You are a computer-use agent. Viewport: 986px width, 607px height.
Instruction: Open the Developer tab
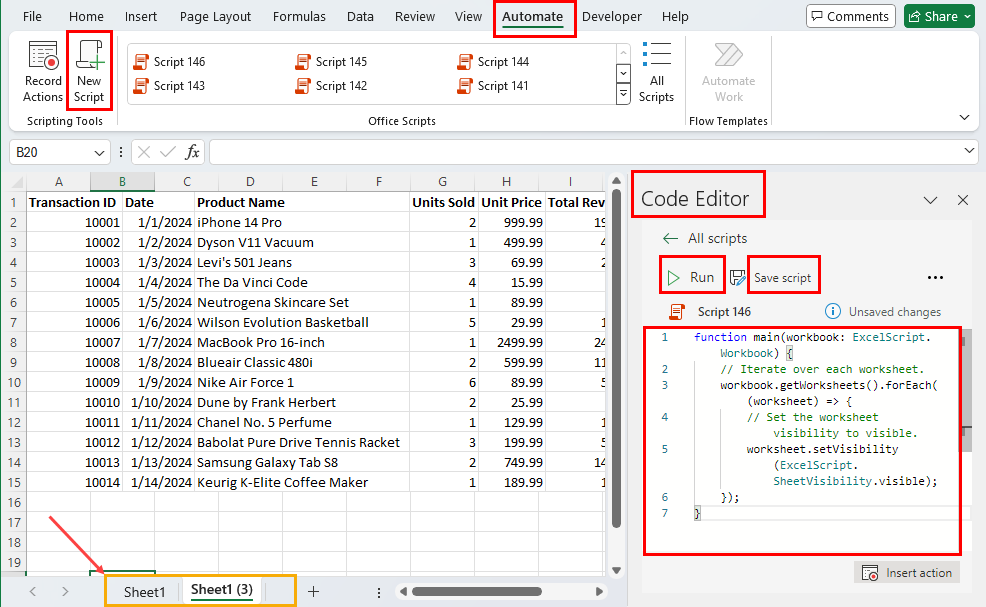612,16
